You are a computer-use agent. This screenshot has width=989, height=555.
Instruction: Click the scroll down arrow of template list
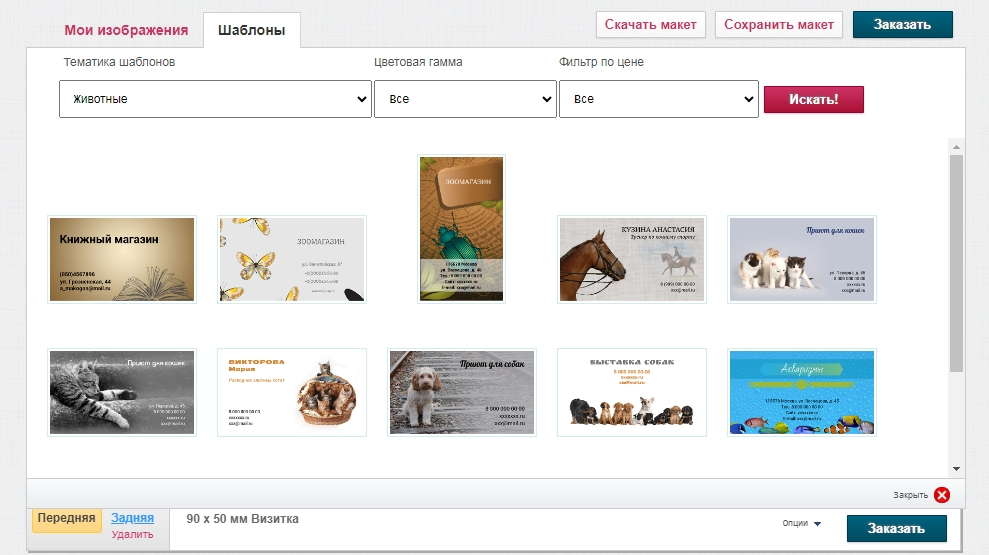pos(956,468)
